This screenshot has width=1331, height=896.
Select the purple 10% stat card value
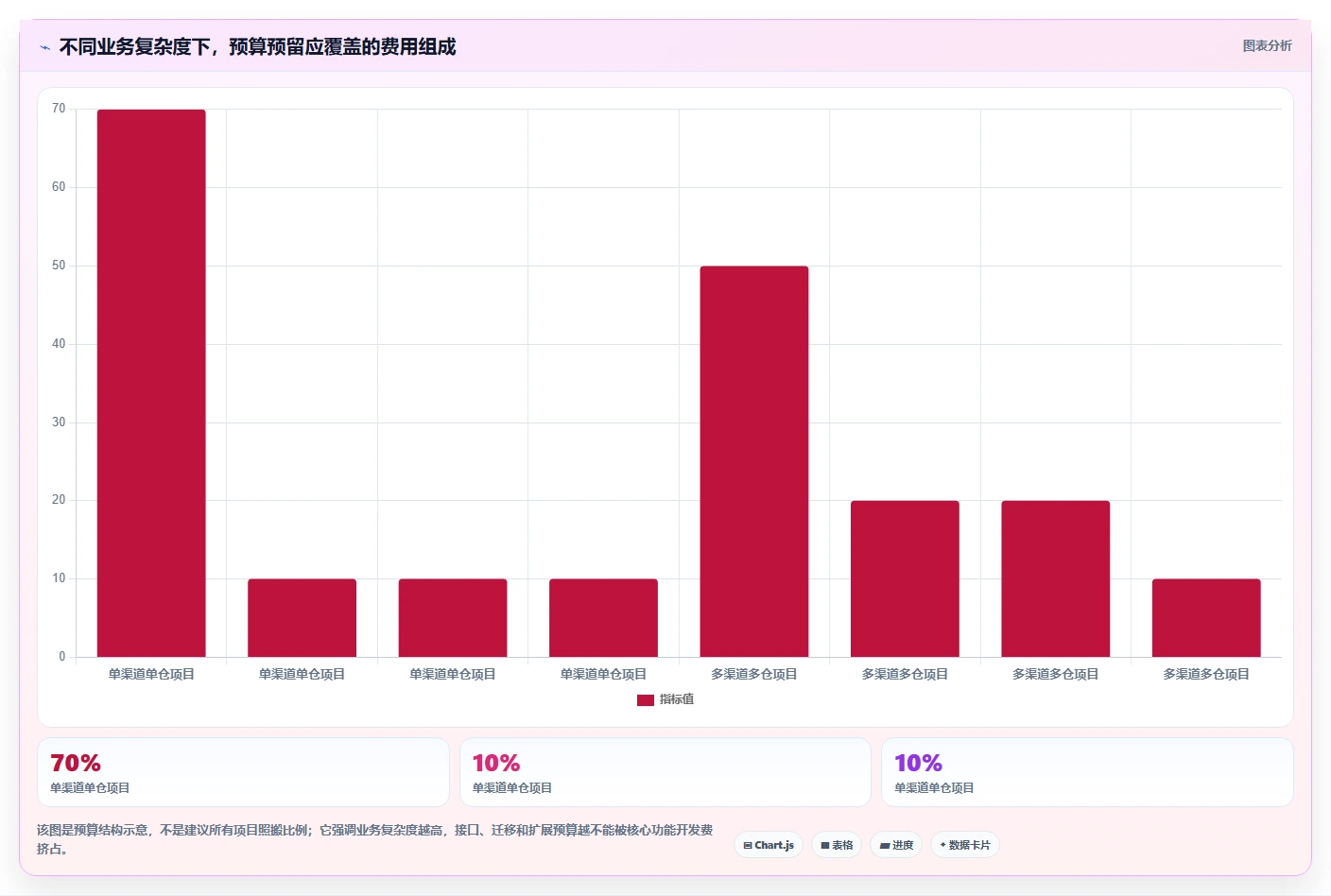(x=918, y=763)
